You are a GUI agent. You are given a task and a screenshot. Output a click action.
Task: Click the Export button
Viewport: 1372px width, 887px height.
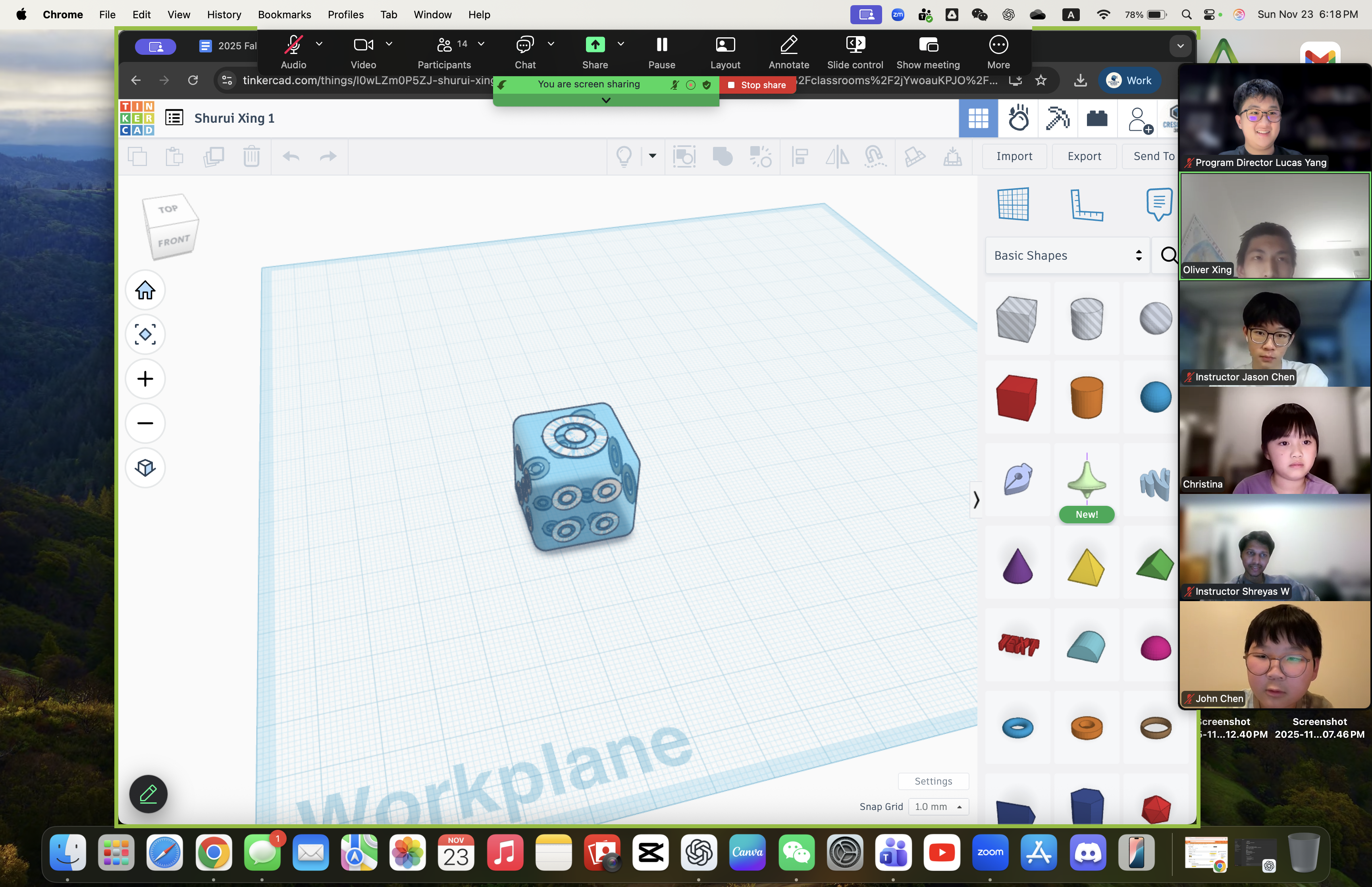1083,156
